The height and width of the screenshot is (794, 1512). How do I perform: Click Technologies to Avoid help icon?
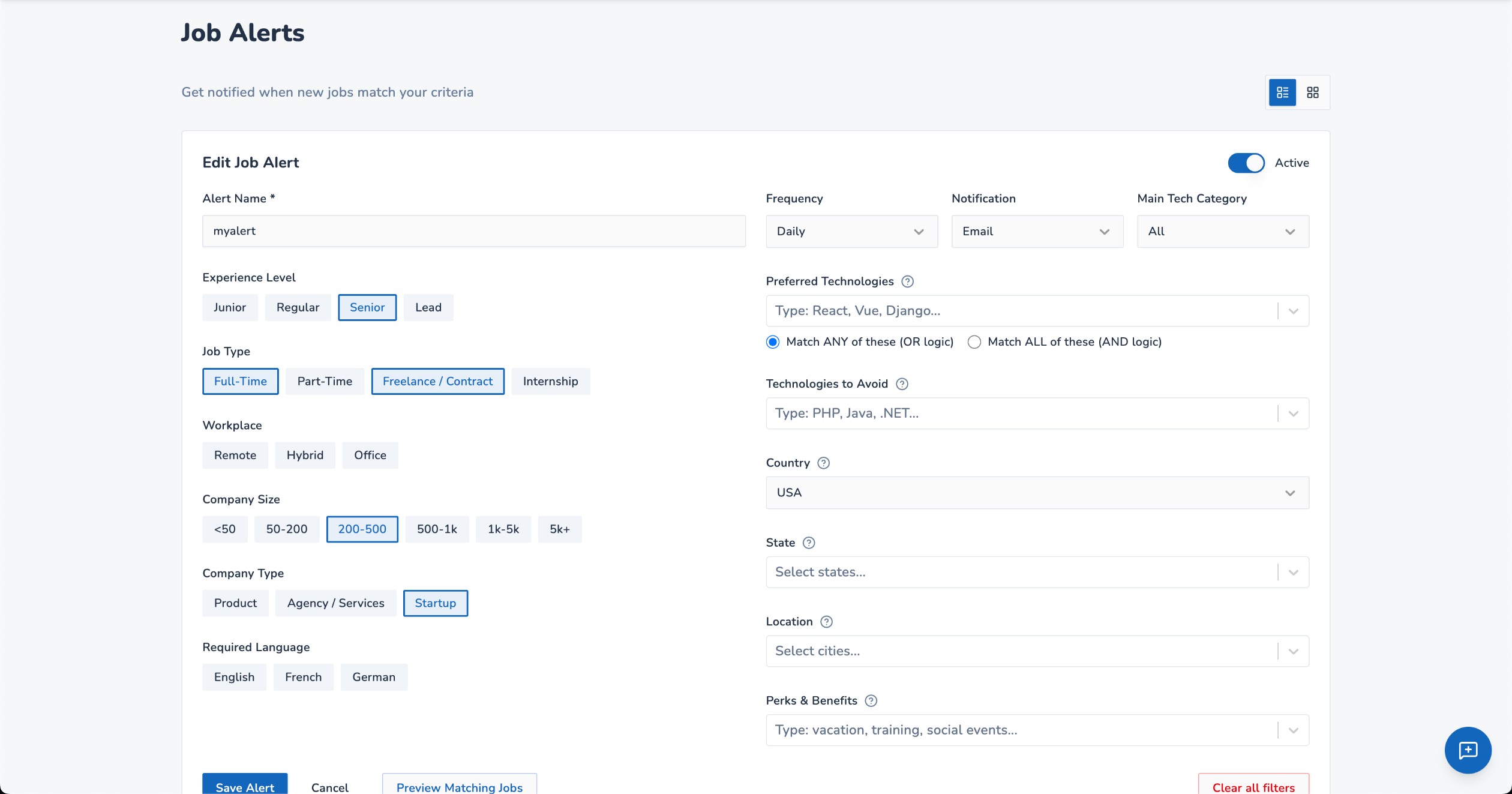click(x=902, y=384)
